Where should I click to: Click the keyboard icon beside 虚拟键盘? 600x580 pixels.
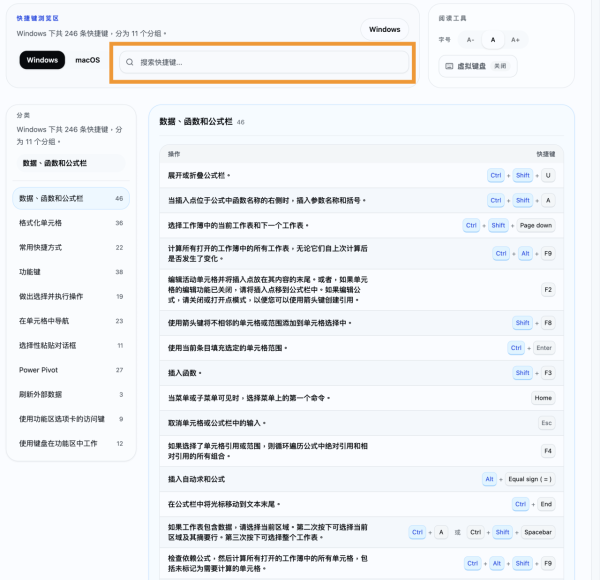click(x=449, y=66)
